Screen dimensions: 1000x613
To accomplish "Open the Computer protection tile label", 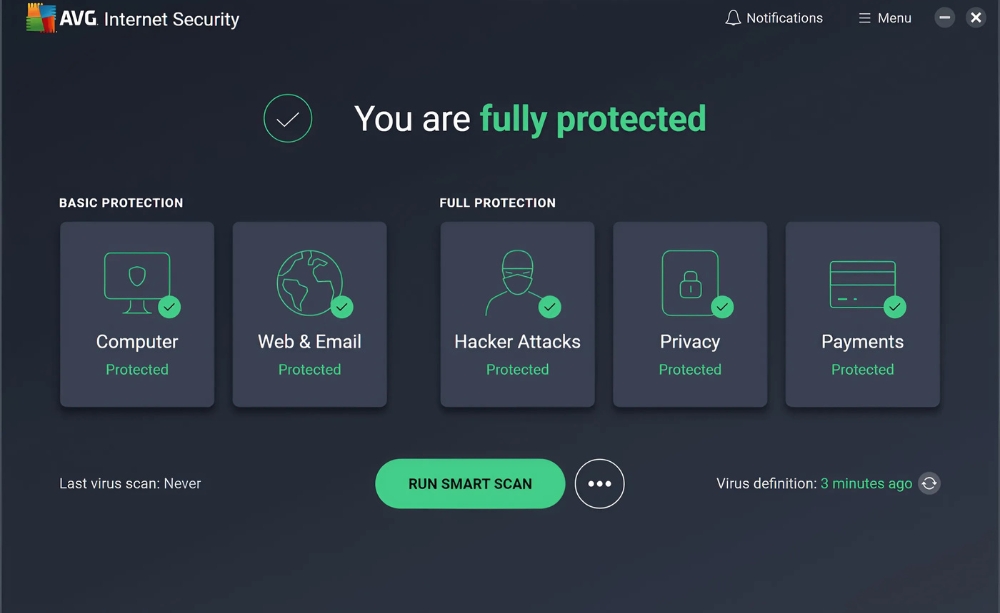I will tap(137, 342).
